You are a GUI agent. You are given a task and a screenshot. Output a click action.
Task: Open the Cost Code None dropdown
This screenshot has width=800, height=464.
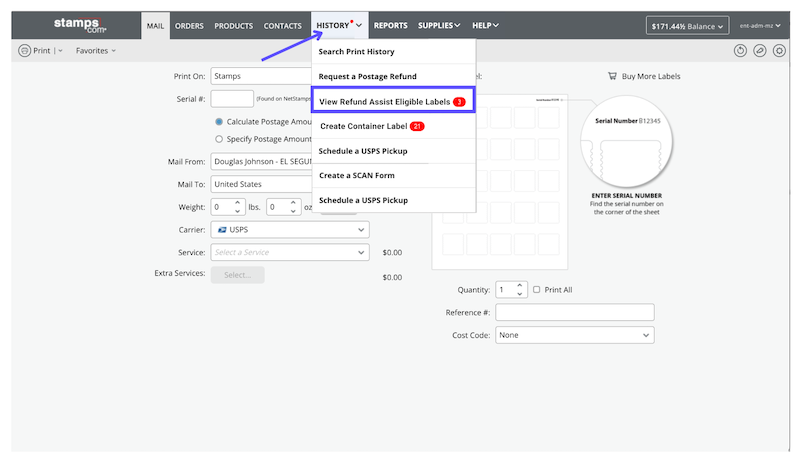[574, 335]
